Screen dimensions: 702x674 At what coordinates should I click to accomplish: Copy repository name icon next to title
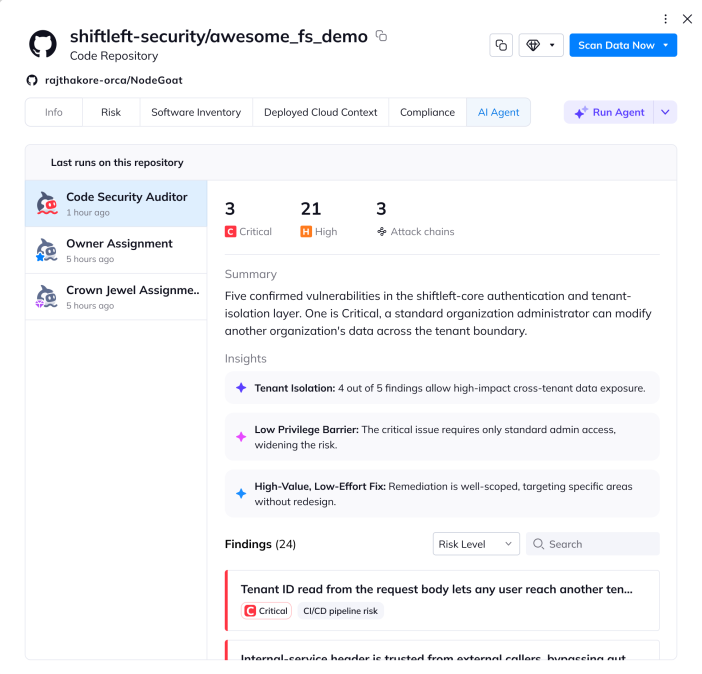pos(381,36)
